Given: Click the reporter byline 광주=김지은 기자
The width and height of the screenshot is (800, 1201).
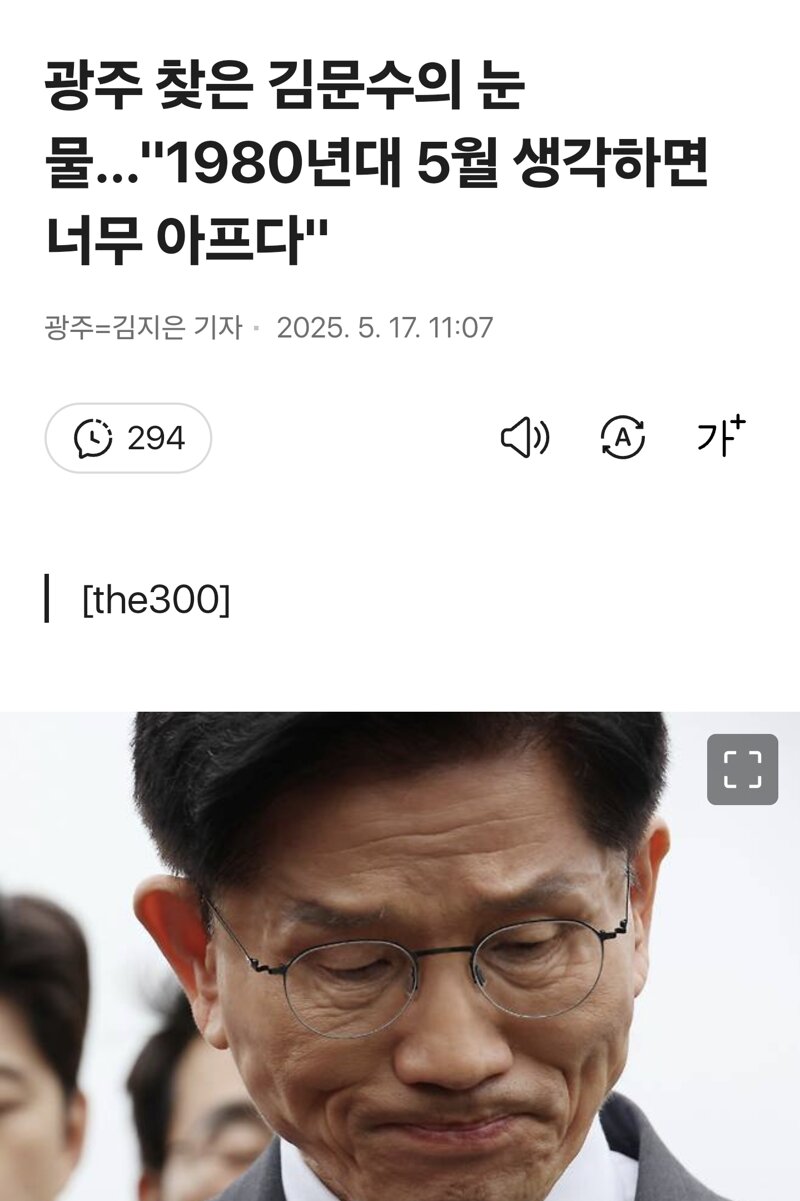Looking at the screenshot, I should (x=143, y=328).
